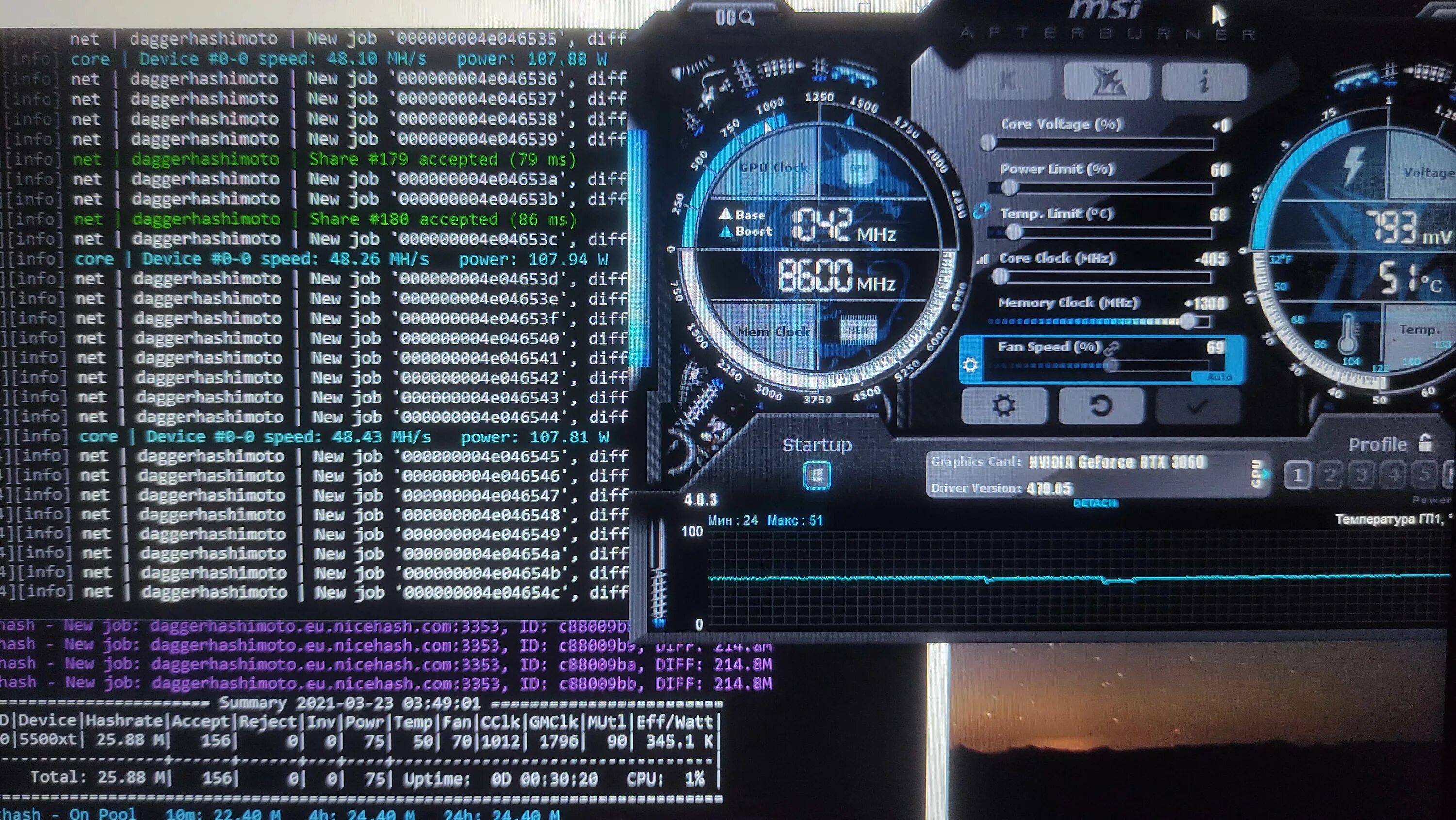1456x820 pixels.
Task: Select profile slot 3
Action: 1362,475
